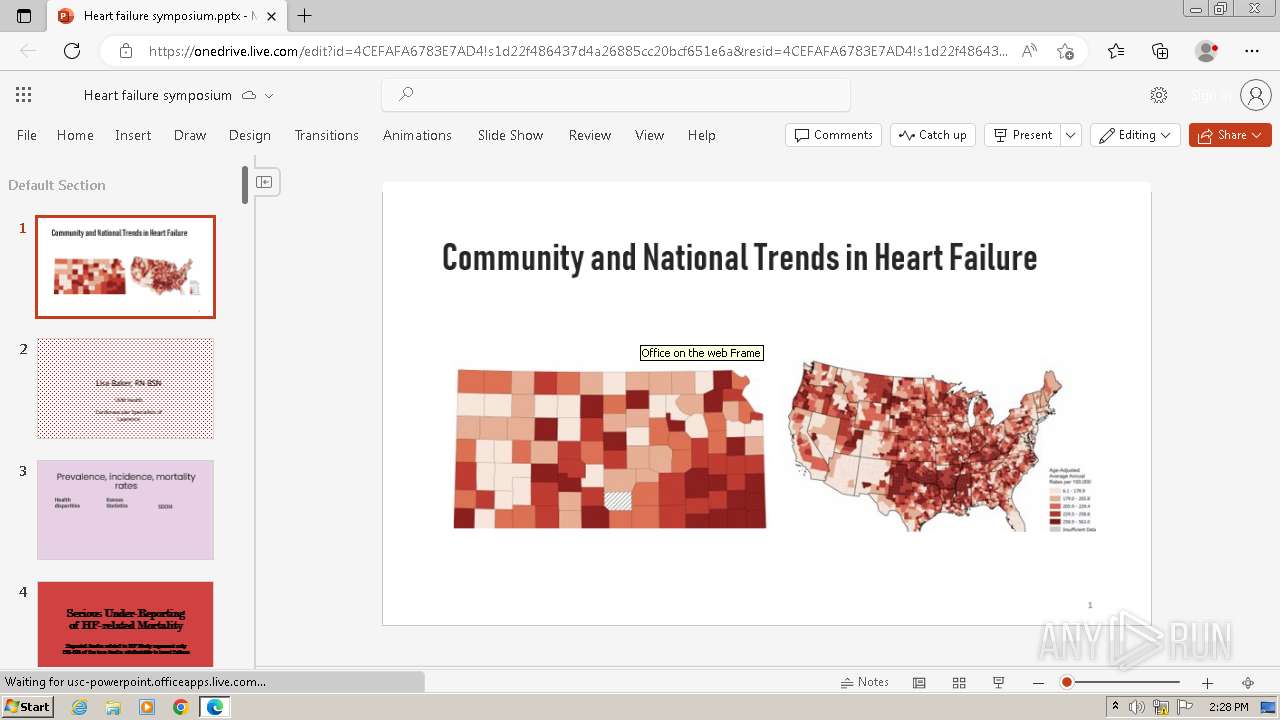
Task: Reload the page in Edge
Action: click(72, 51)
